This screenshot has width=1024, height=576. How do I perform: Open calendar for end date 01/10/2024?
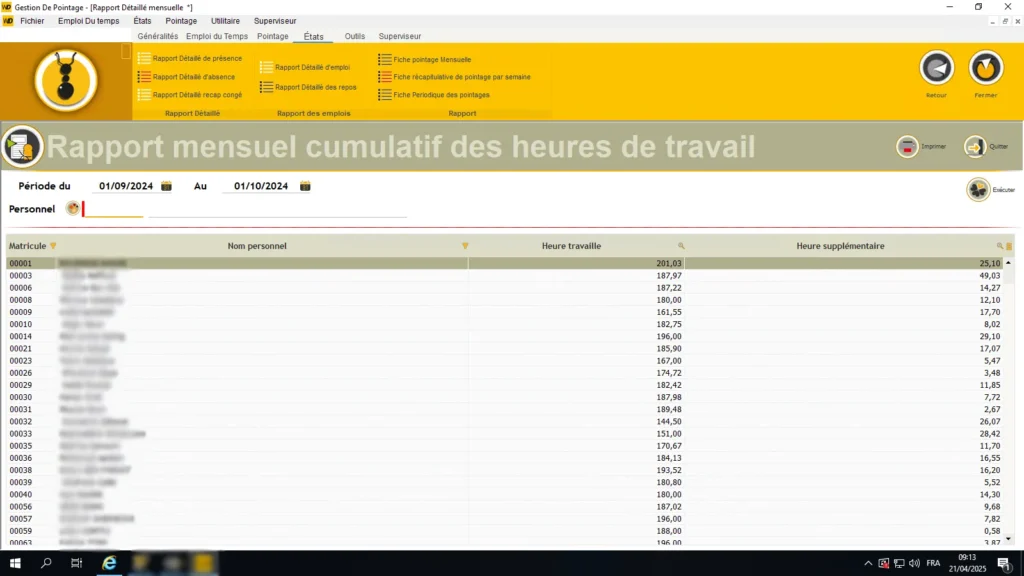pyautogui.click(x=305, y=186)
